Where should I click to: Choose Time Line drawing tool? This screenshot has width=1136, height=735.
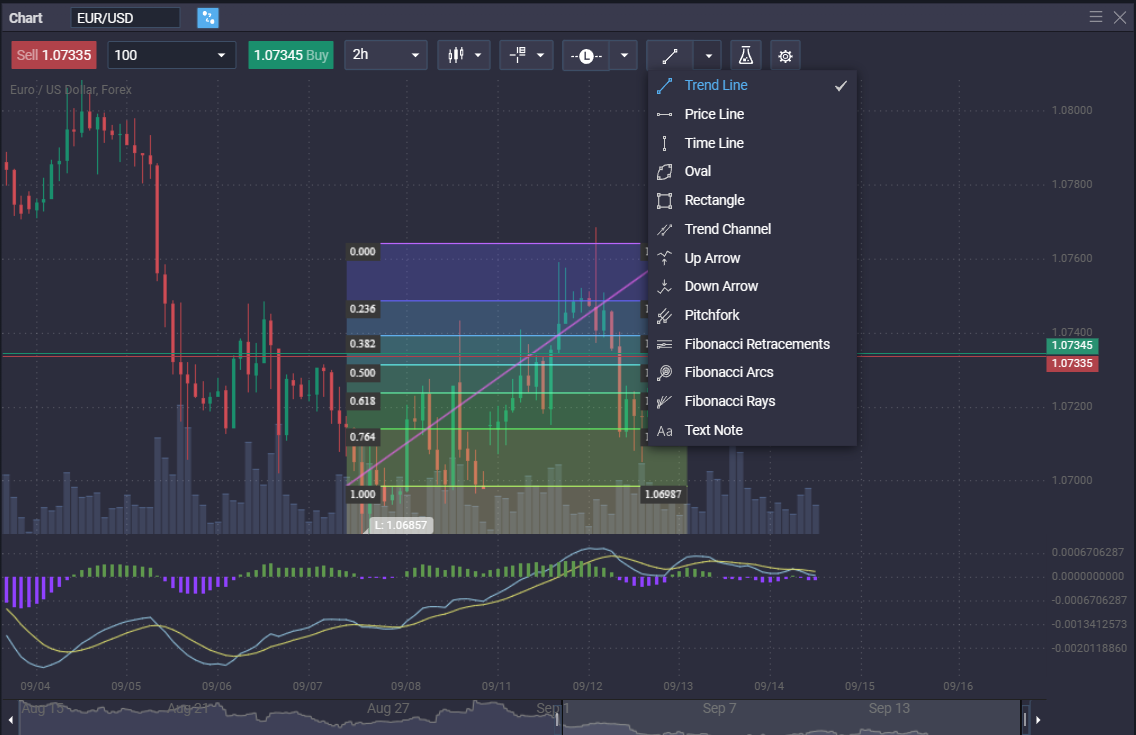click(752, 143)
